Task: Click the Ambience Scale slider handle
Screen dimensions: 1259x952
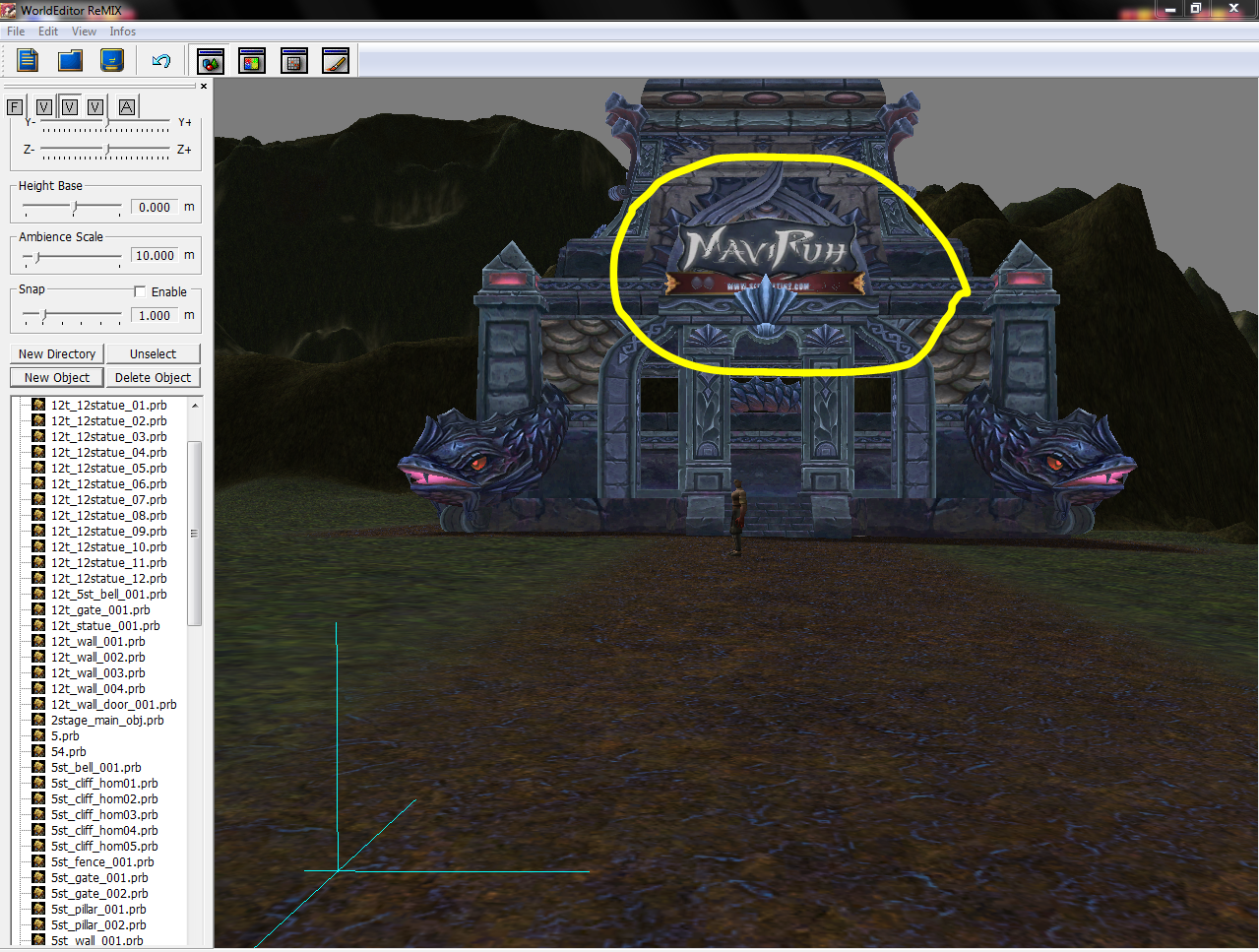Action: (36, 257)
